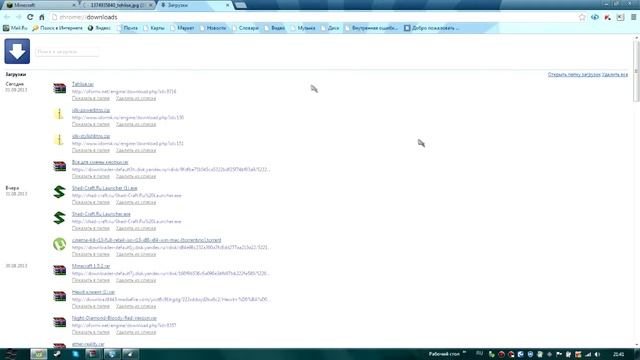Click the zip icon of the second idk zip file
Viewport: 640px width, 360px height.
pos(59,140)
